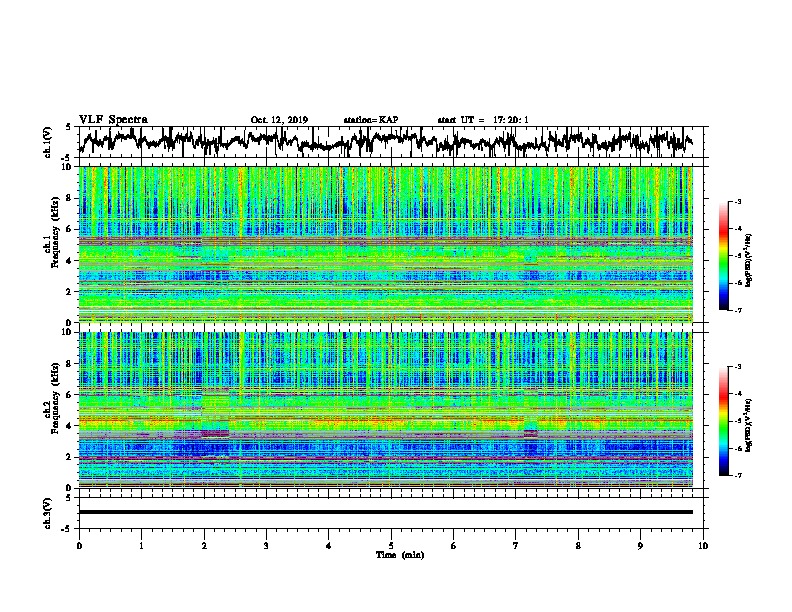The image size is (792, 612).
Task: Click time axis tick label "3"
Action: click(x=266, y=545)
